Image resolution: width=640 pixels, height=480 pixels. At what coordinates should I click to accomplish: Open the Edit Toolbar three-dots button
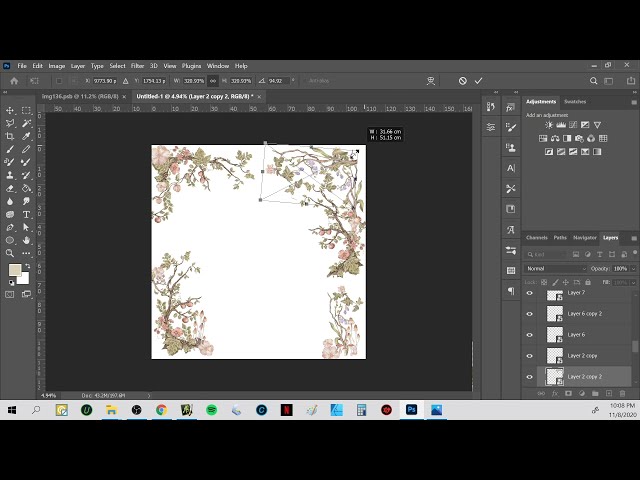[26, 253]
